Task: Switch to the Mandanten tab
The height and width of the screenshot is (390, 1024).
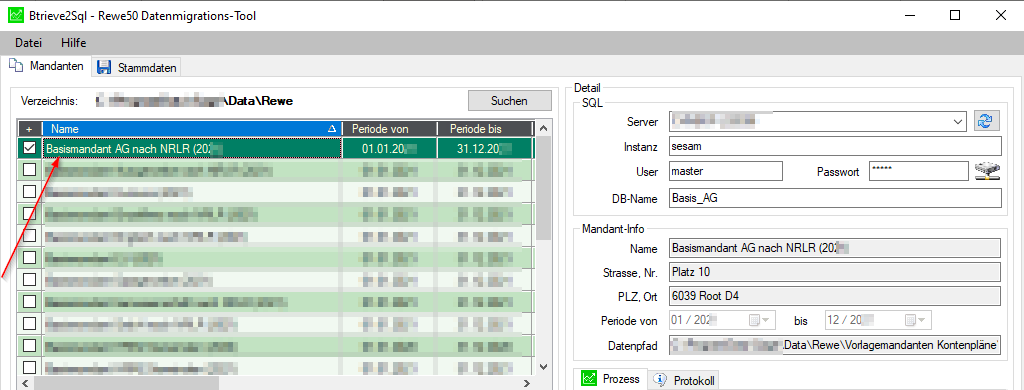Action: pyautogui.click(x=46, y=66)
